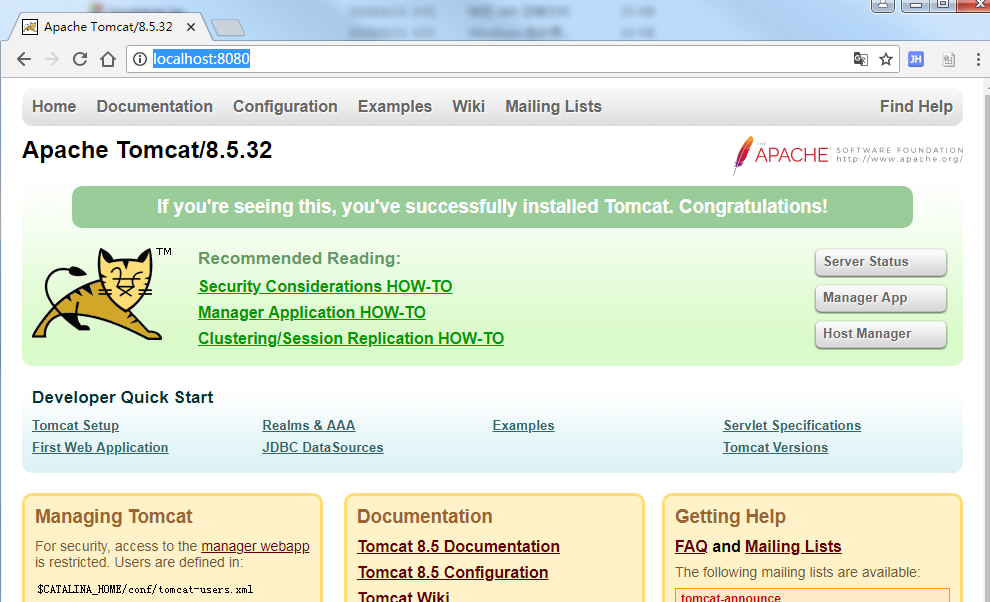Click the Apache Tomcat/8.5.32 heading
Viewport: 990px width, 602px height.
(147, 150)
